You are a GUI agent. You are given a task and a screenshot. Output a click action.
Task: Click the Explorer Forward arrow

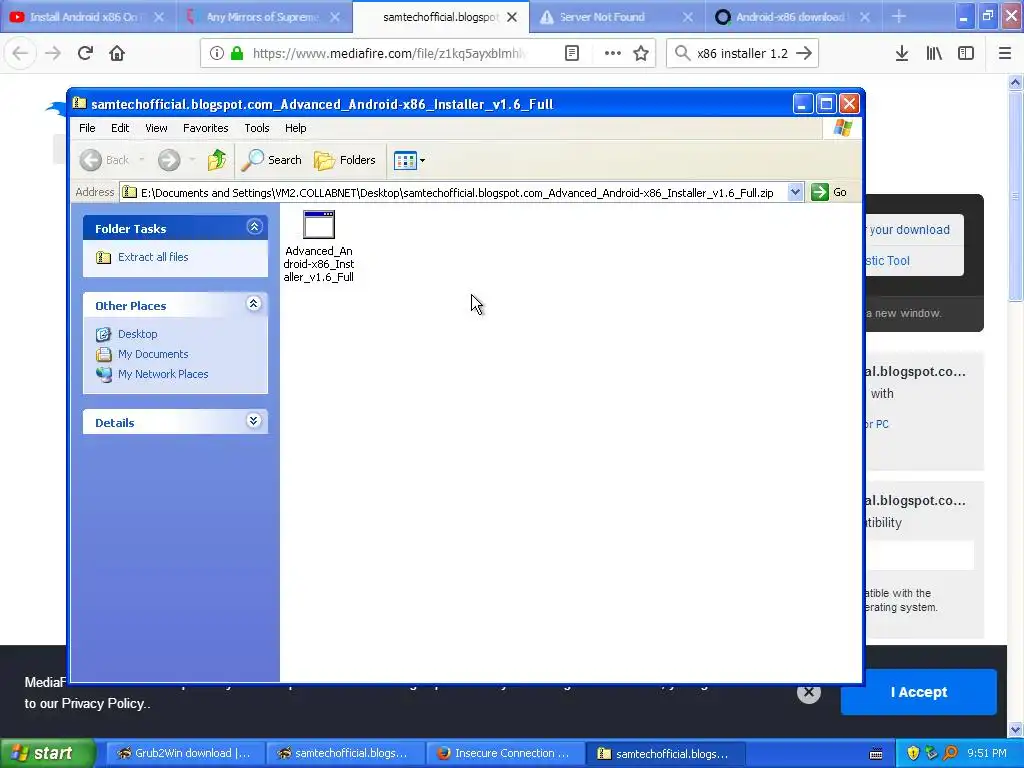coord(169,160)
